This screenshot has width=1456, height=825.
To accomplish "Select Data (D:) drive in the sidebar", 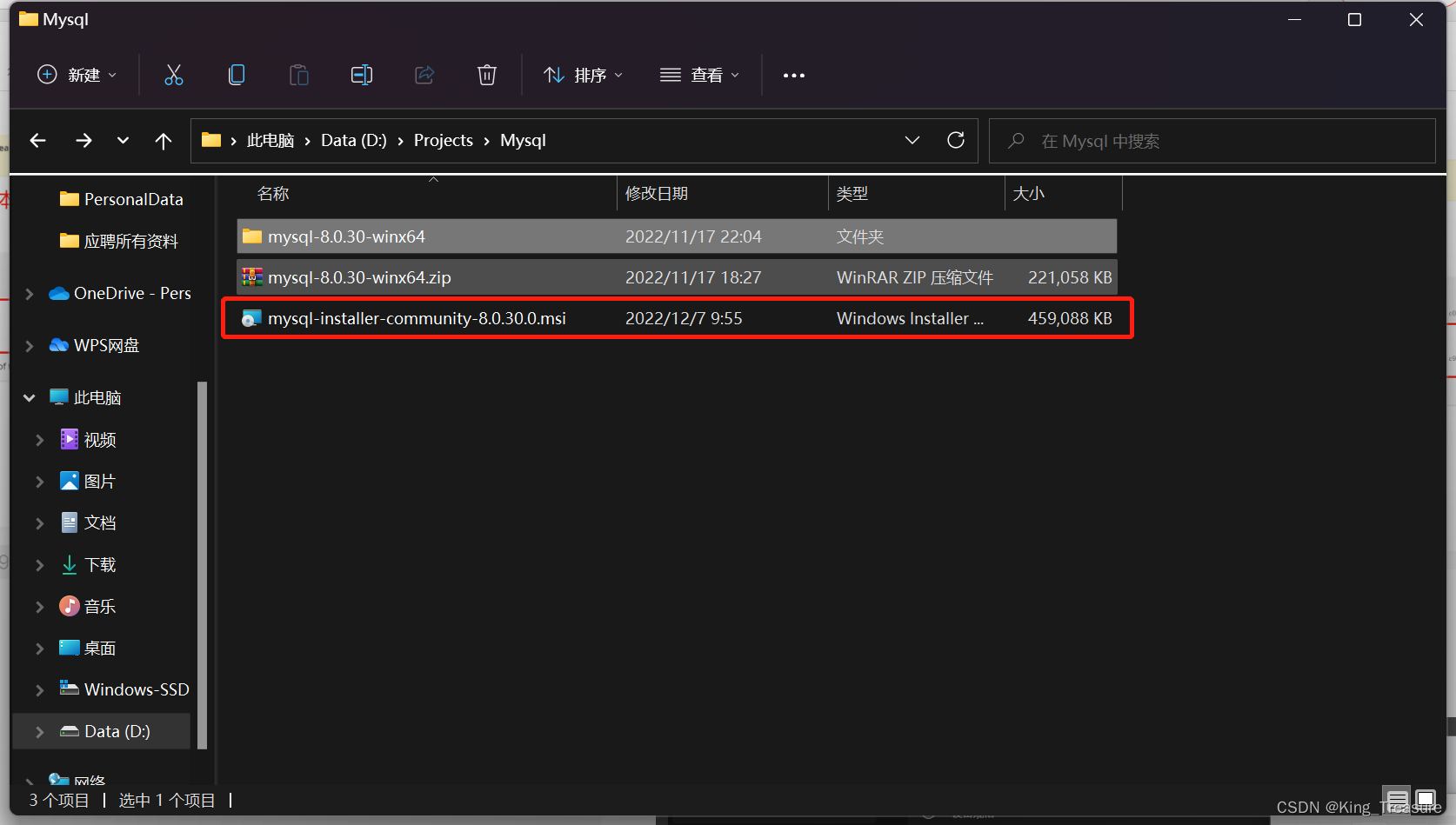I will click(x=105, y=732).
